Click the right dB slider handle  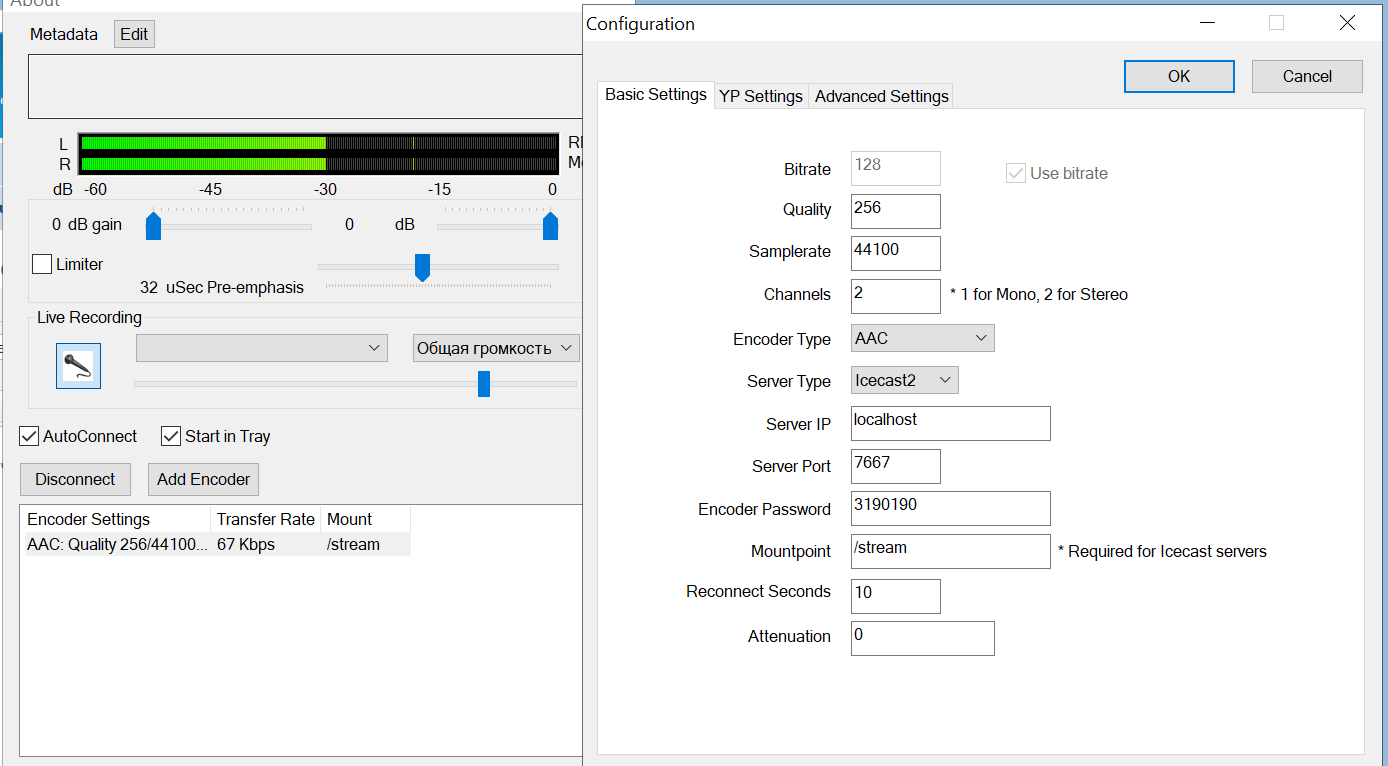click(x=550, y=226)
